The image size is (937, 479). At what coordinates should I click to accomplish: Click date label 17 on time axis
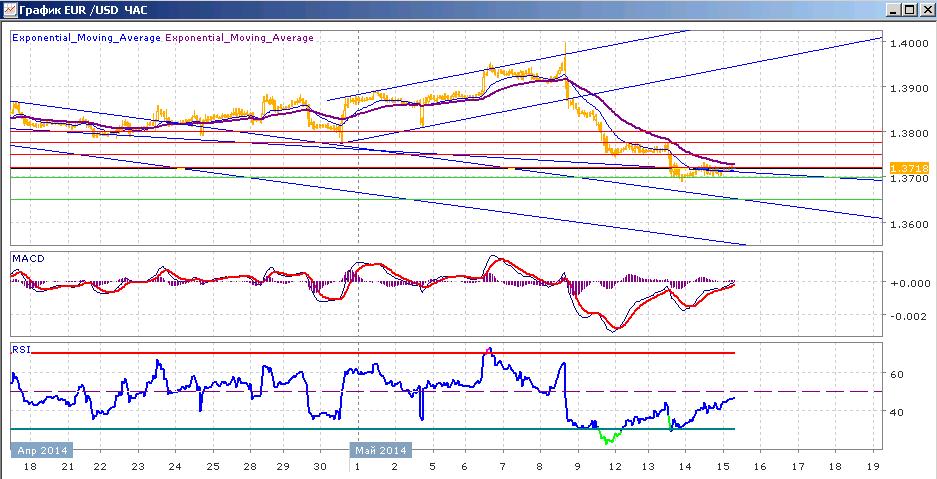coord(798,466)
